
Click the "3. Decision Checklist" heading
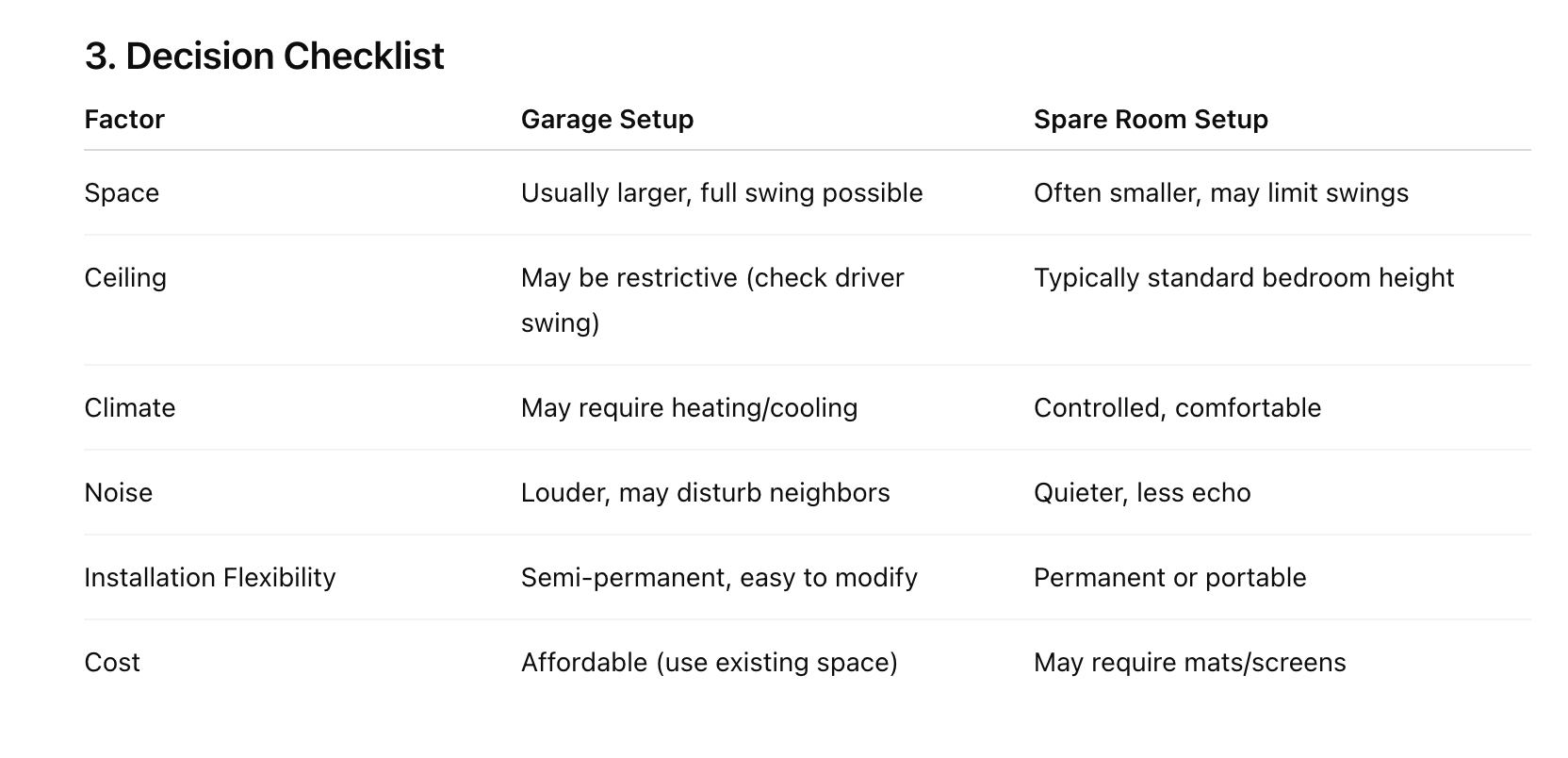(264, 57)
